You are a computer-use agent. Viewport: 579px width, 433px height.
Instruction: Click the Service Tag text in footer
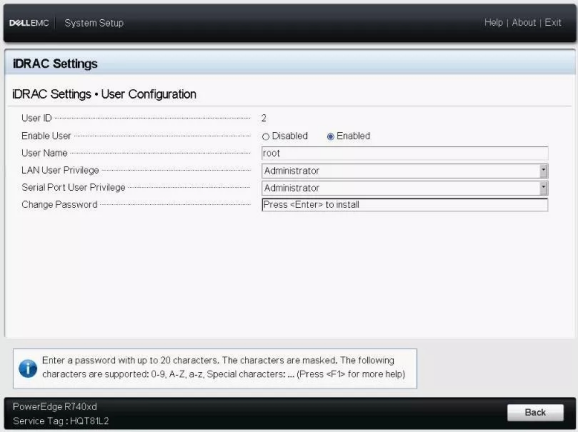[61, 421]
